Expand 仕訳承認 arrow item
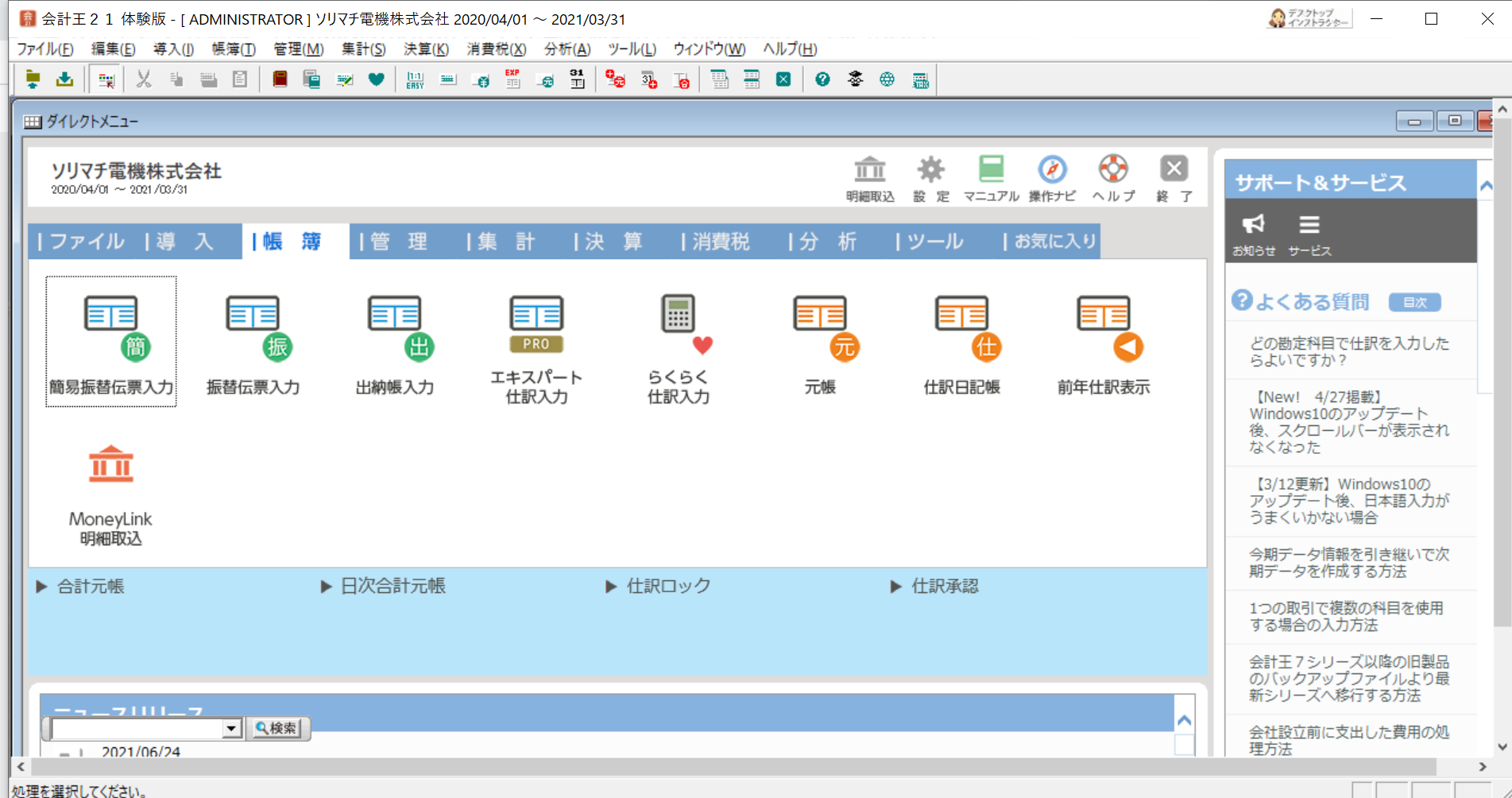 click(934, 587)
